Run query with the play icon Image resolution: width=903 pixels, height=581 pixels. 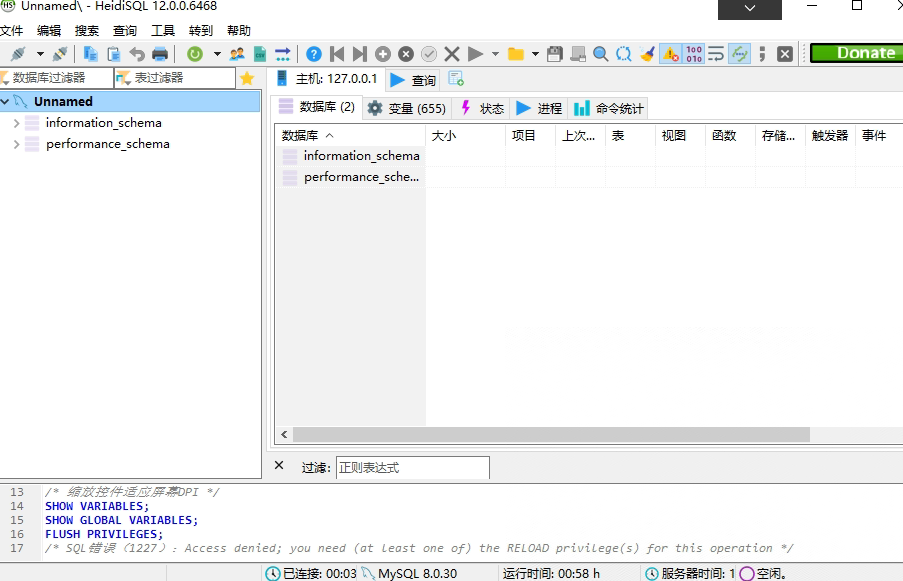pos(475,54)
